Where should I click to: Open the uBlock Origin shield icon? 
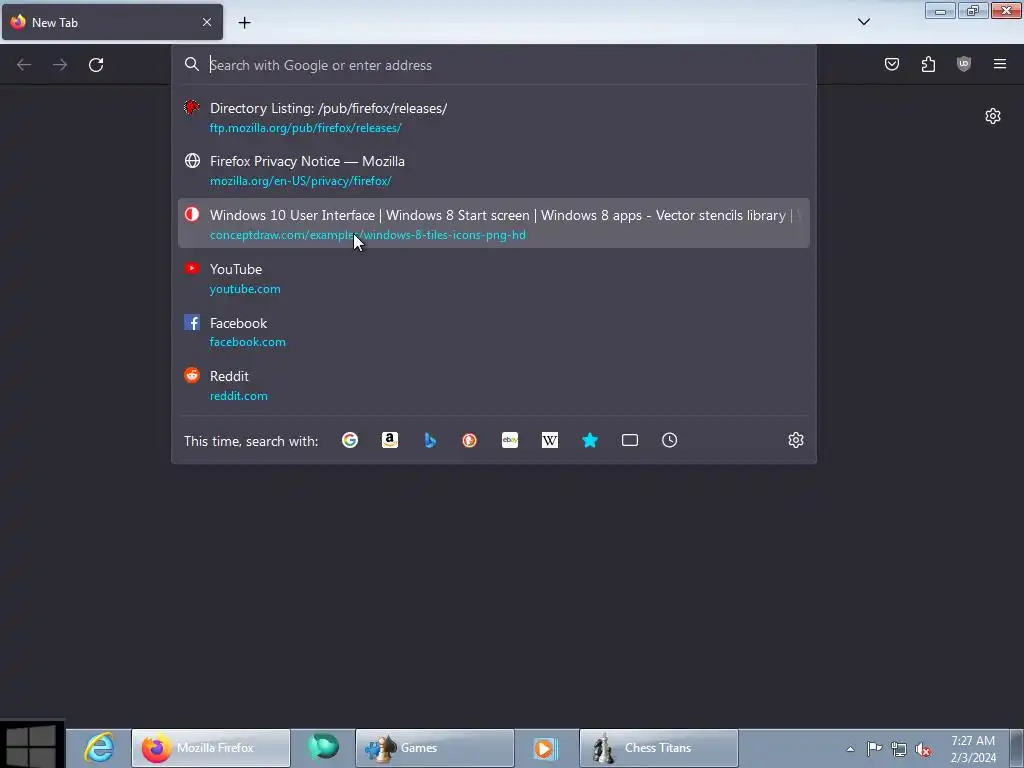[964, 64]
